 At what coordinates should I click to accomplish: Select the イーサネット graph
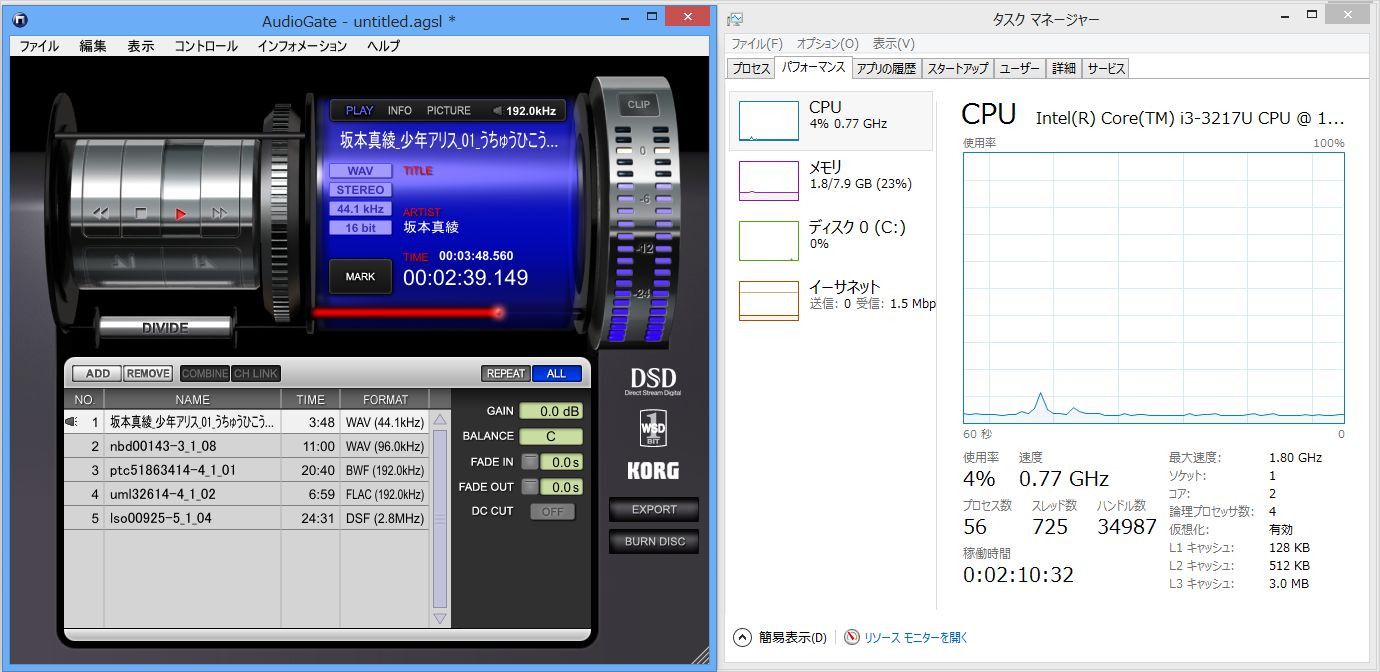[x=769, y=300]
